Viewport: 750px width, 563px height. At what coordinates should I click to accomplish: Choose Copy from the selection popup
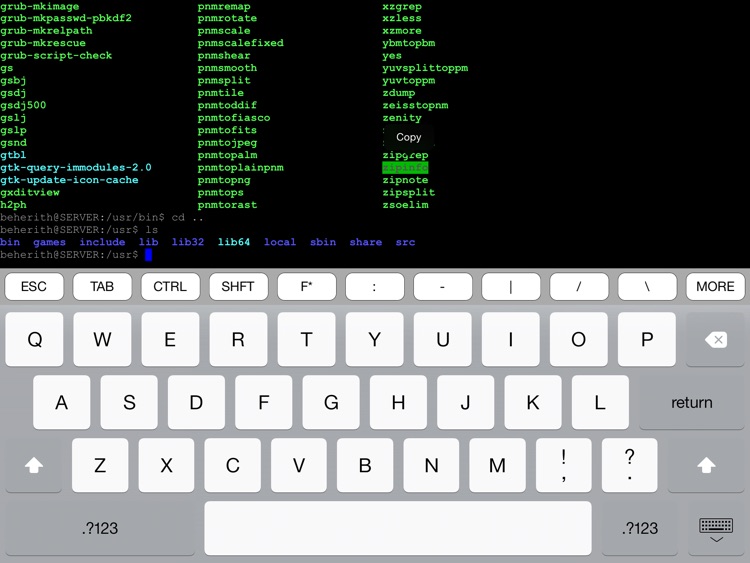[408, 137]
